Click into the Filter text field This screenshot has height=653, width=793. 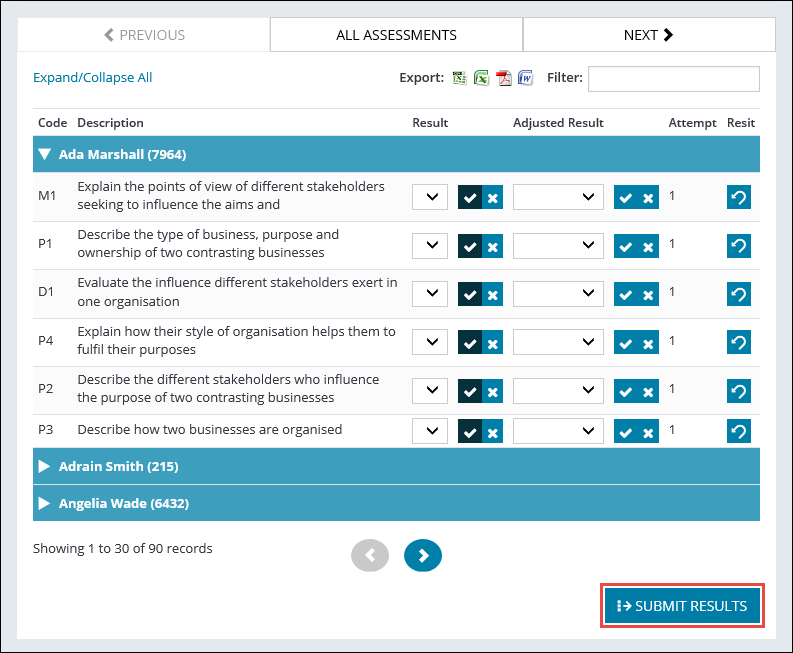click(x=673, y=78)
